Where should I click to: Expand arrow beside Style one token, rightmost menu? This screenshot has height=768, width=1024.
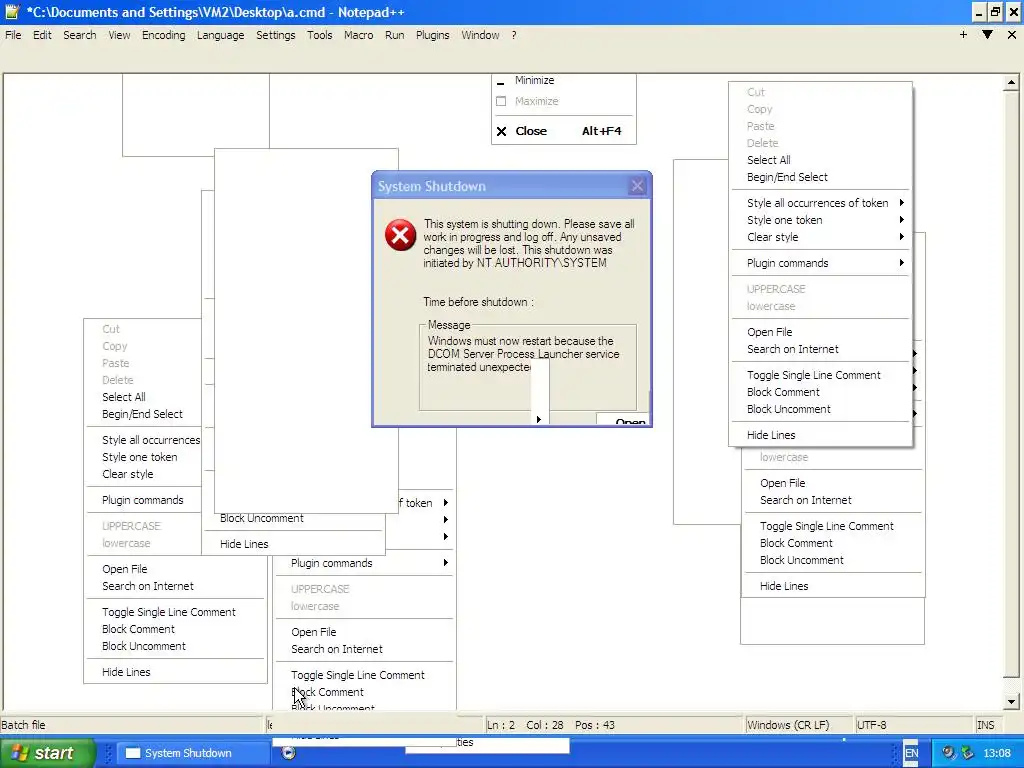pos(901,219)
